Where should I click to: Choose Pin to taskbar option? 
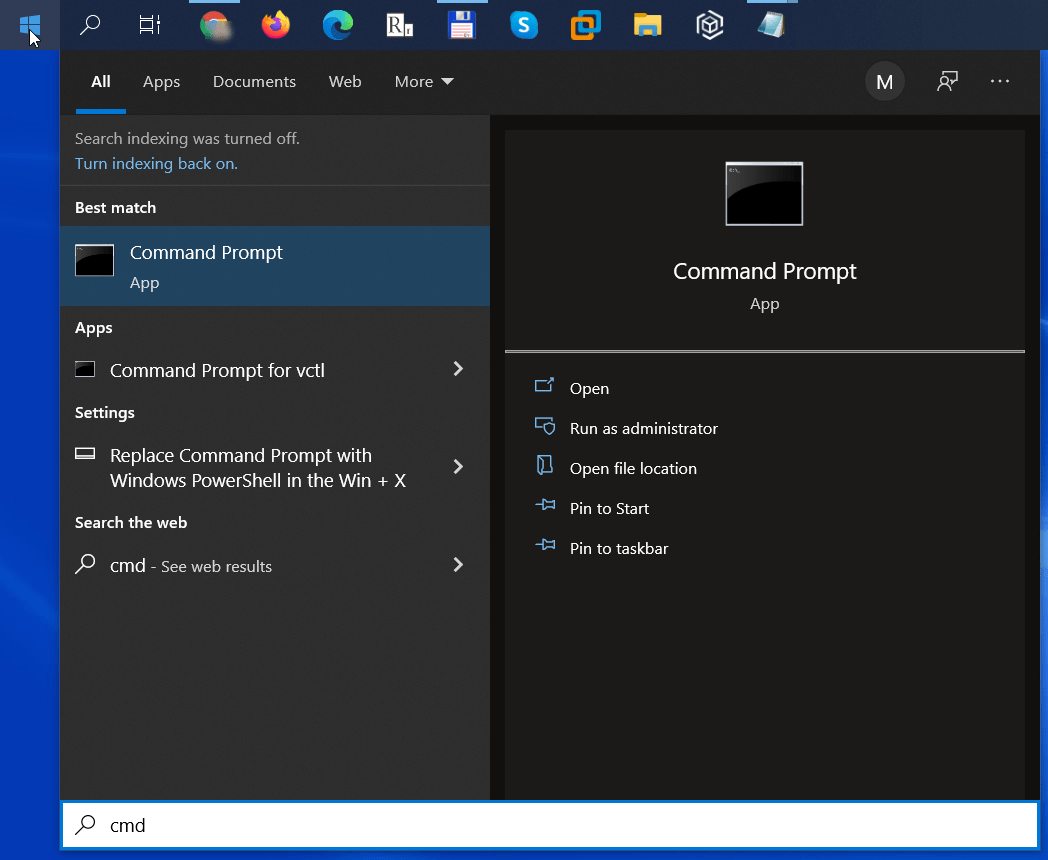click(x=618, y=548)
